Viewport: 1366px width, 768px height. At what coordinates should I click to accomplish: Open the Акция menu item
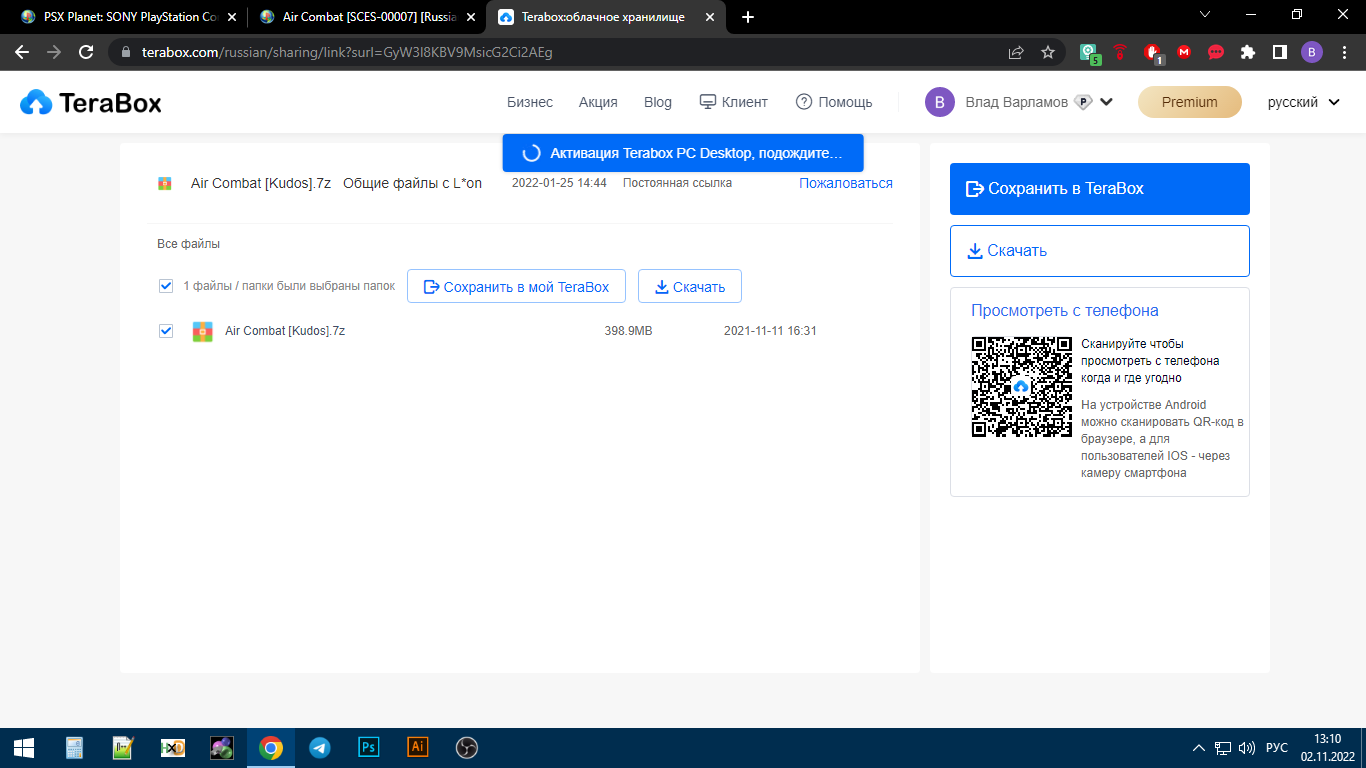(x=598, y=102)
